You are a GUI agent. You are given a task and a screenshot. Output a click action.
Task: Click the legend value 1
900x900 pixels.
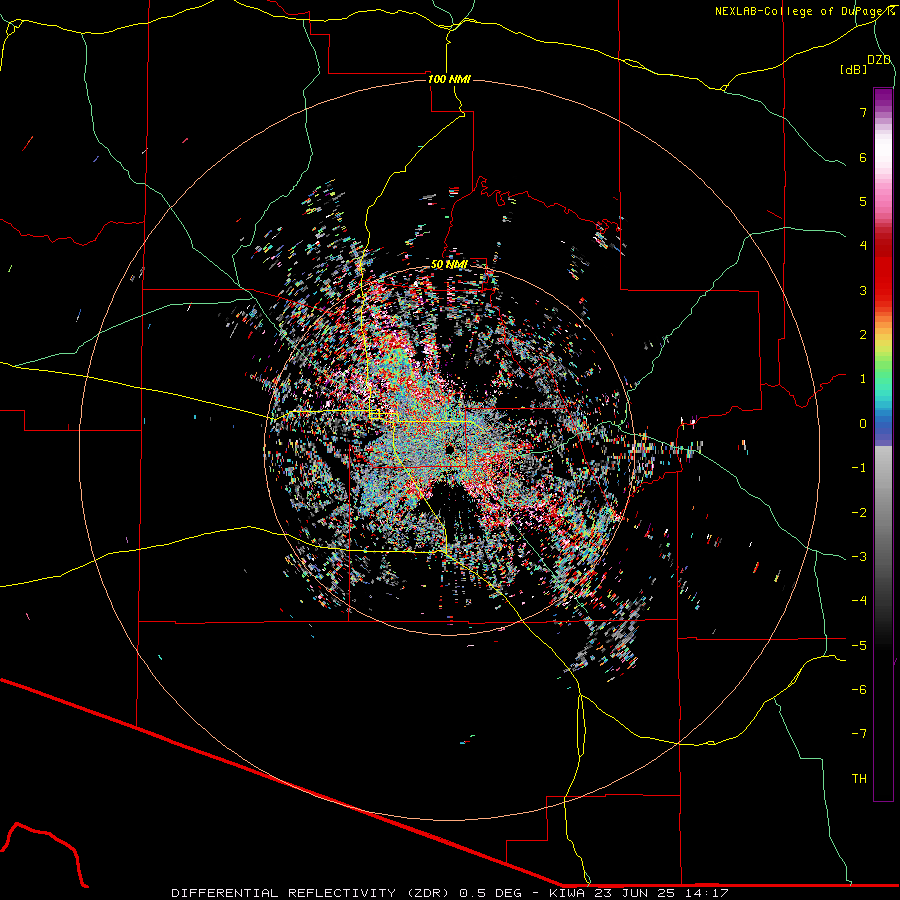pyautogui.click(x=863, y=379)
